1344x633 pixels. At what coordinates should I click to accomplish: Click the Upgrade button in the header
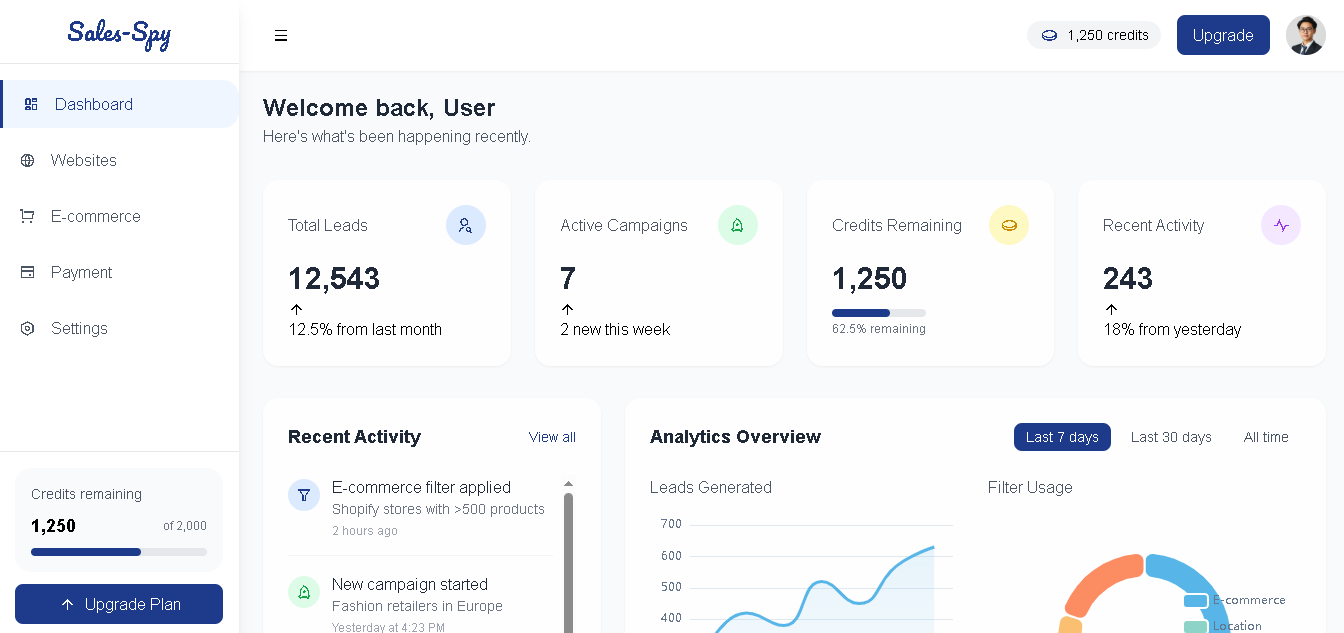tap(1223, 34)
